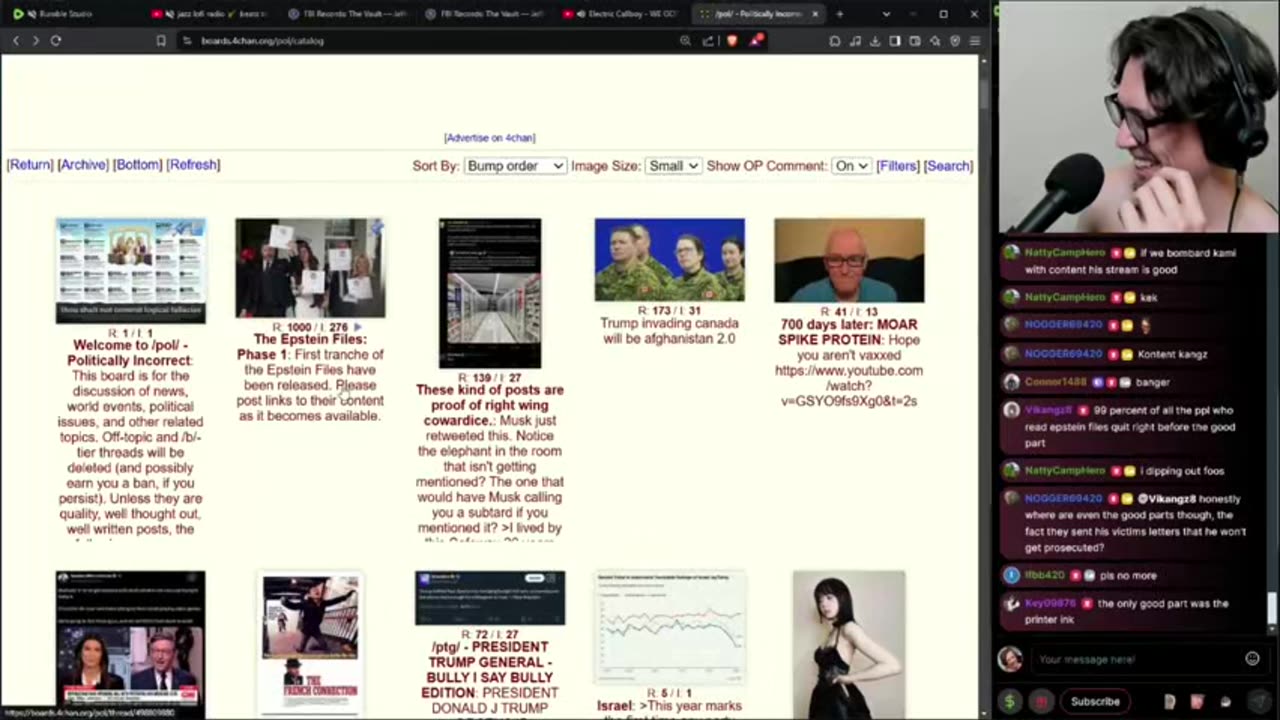Open the browser hamburger main menu

974,41
